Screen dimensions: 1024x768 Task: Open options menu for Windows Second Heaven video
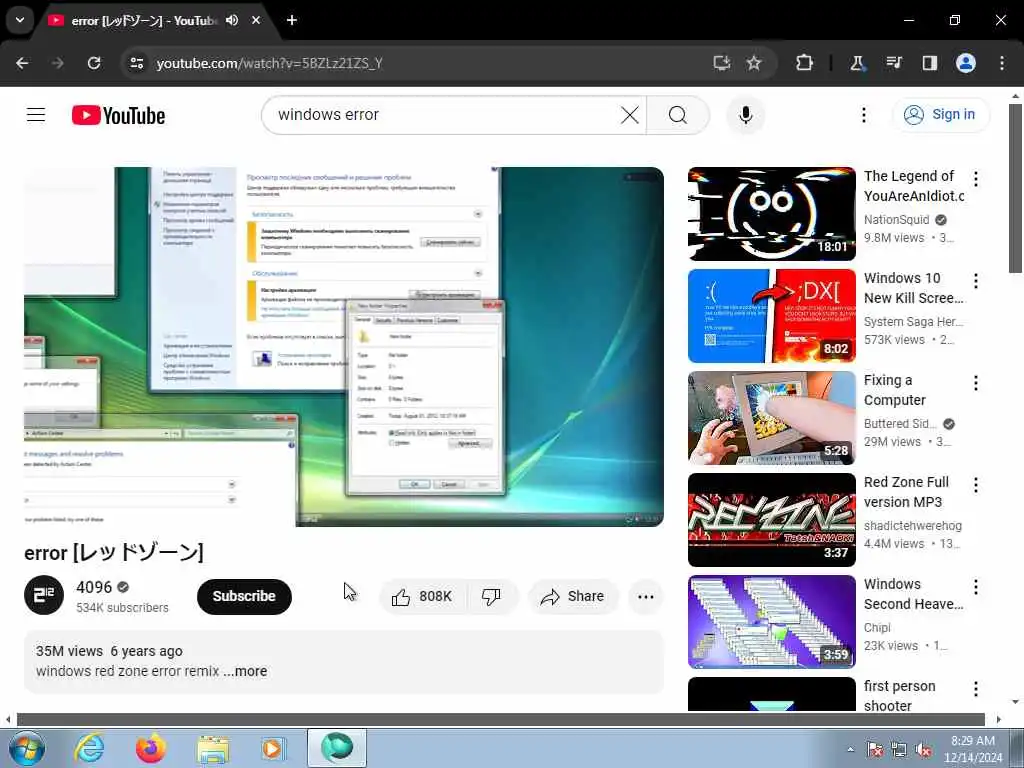[976, 586]
